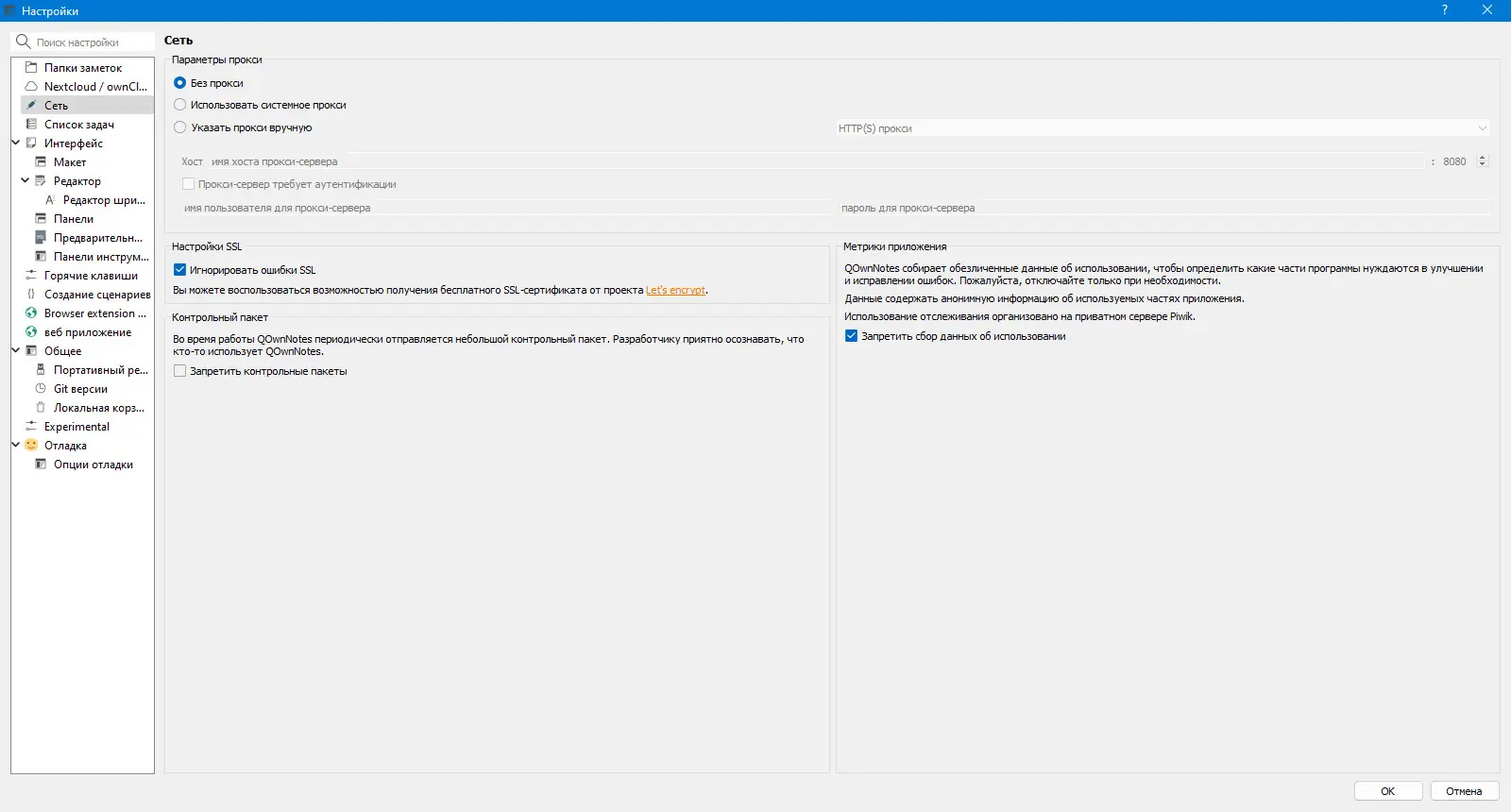Click the globe icon beside веб приложение
1511x812 pixels.
[31, 331]
